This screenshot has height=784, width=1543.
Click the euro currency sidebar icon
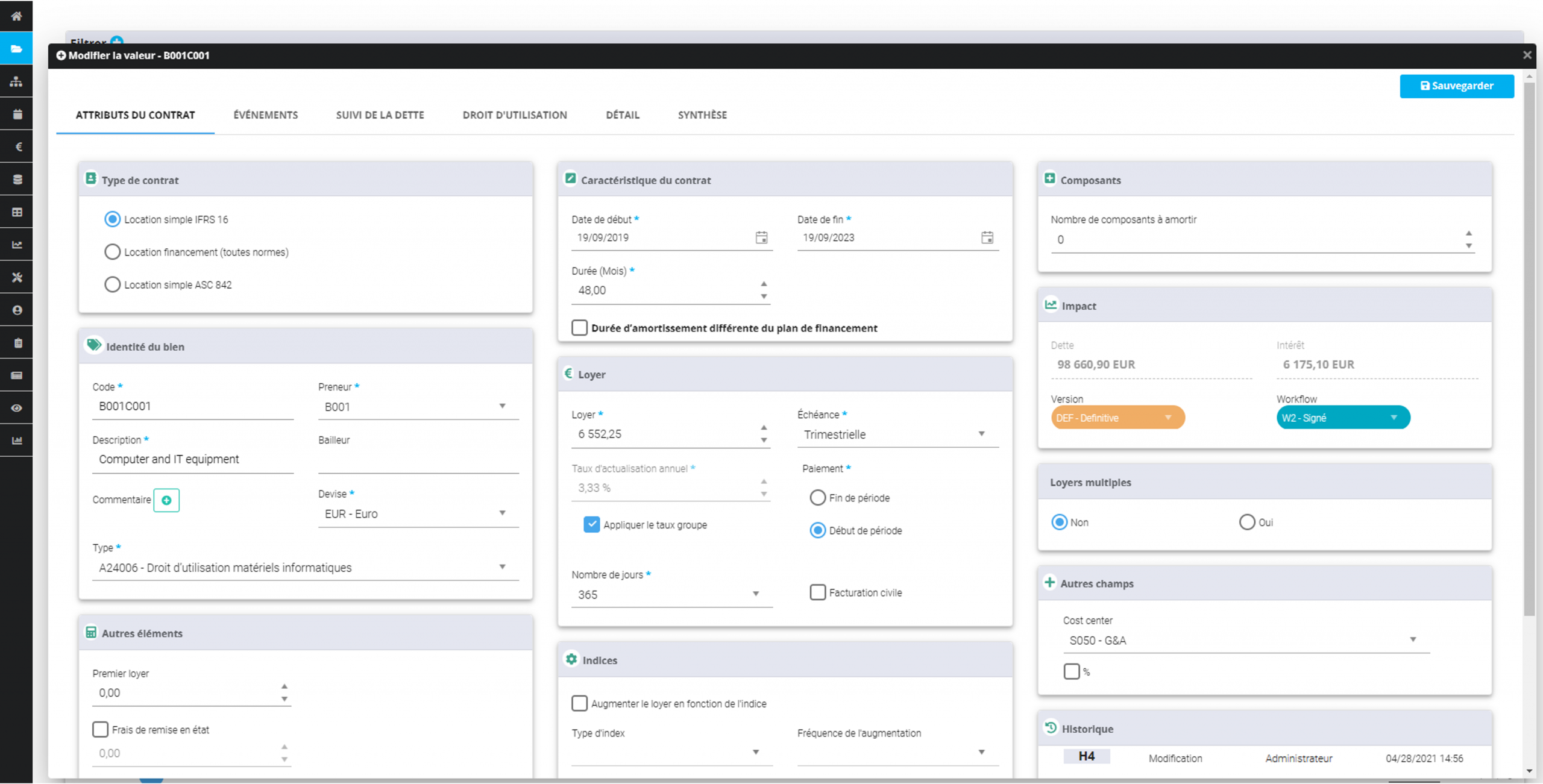pyautogui.click(x=17, y=146)
